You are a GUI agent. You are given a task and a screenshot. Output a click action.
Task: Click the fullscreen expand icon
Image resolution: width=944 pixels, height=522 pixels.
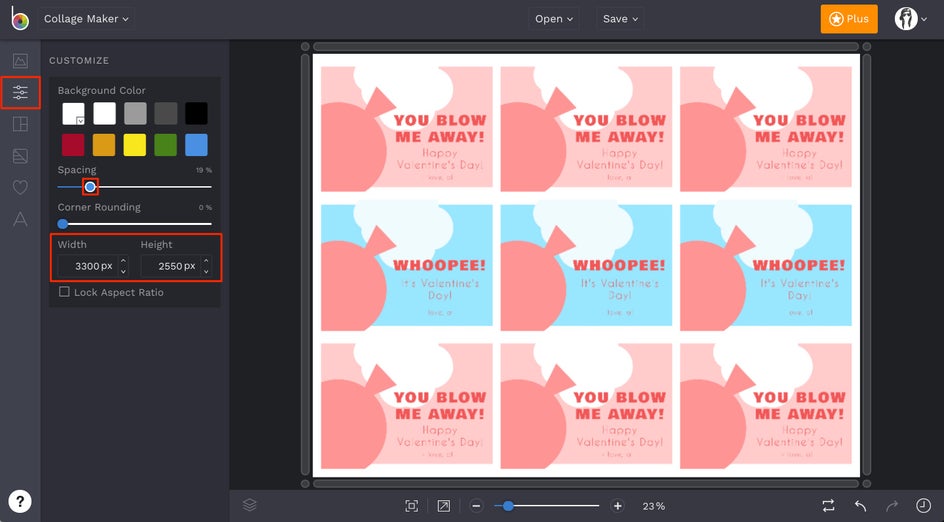click(x=444, y=506)
